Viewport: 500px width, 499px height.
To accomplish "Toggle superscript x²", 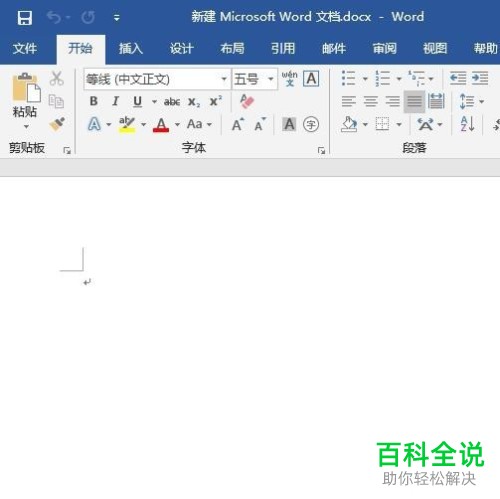I will [x=216, y=101].
